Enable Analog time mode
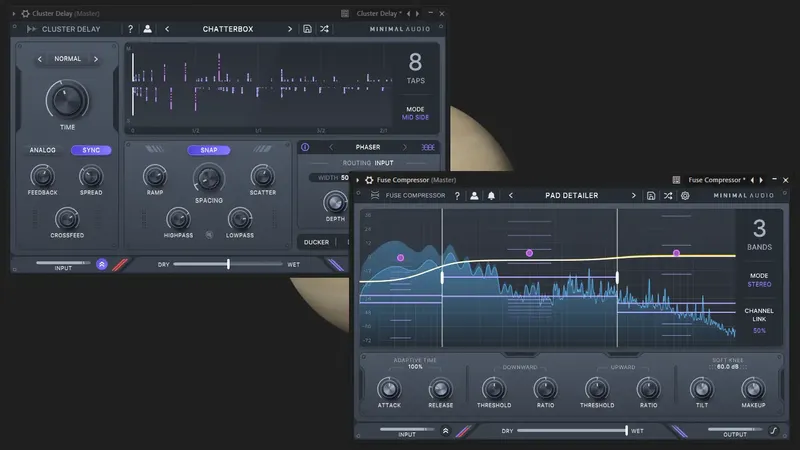 tap(42, 150)
